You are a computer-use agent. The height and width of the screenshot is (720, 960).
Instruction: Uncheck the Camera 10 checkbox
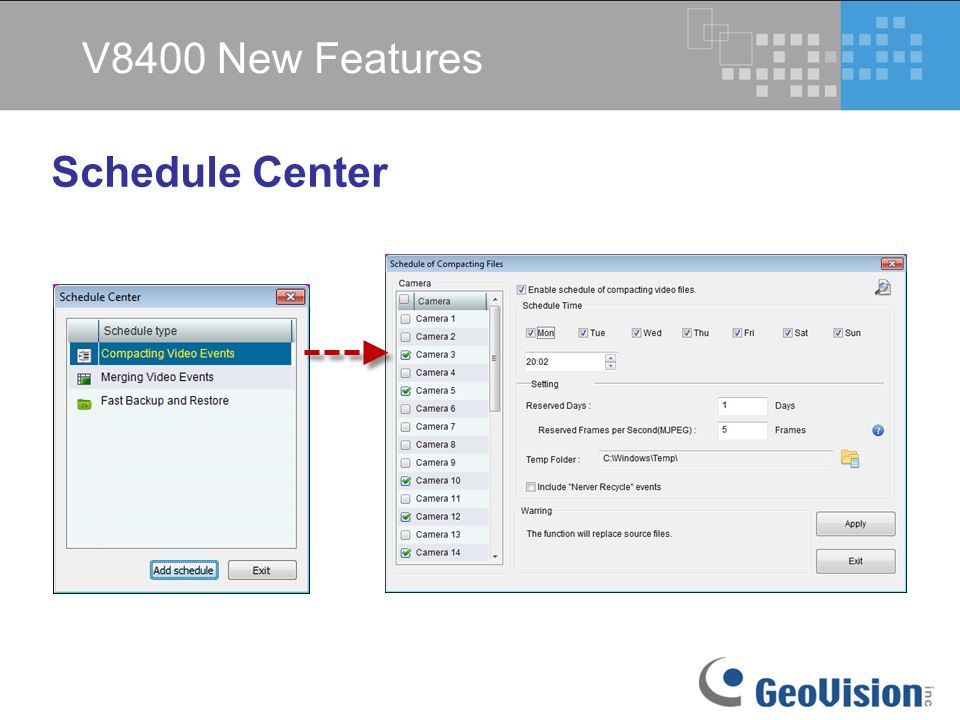[405, 481]
